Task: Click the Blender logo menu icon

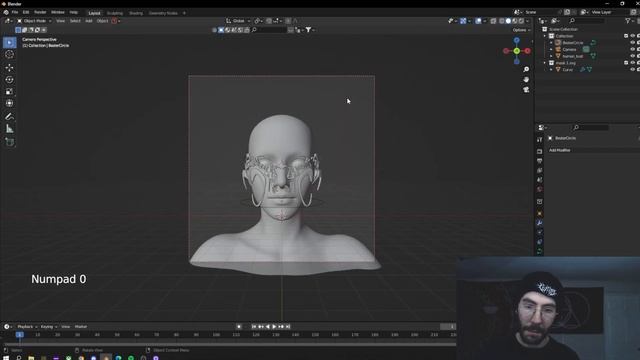Action: 6,13
